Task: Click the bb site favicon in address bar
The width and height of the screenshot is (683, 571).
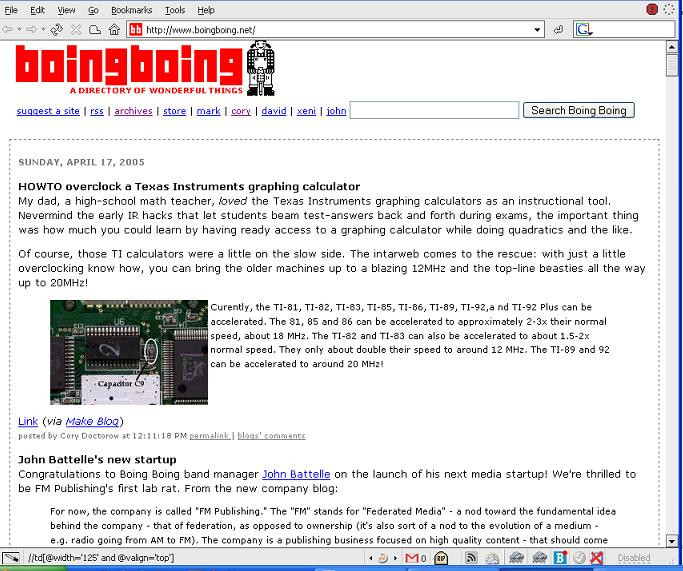Action: (x=136, y=30)
